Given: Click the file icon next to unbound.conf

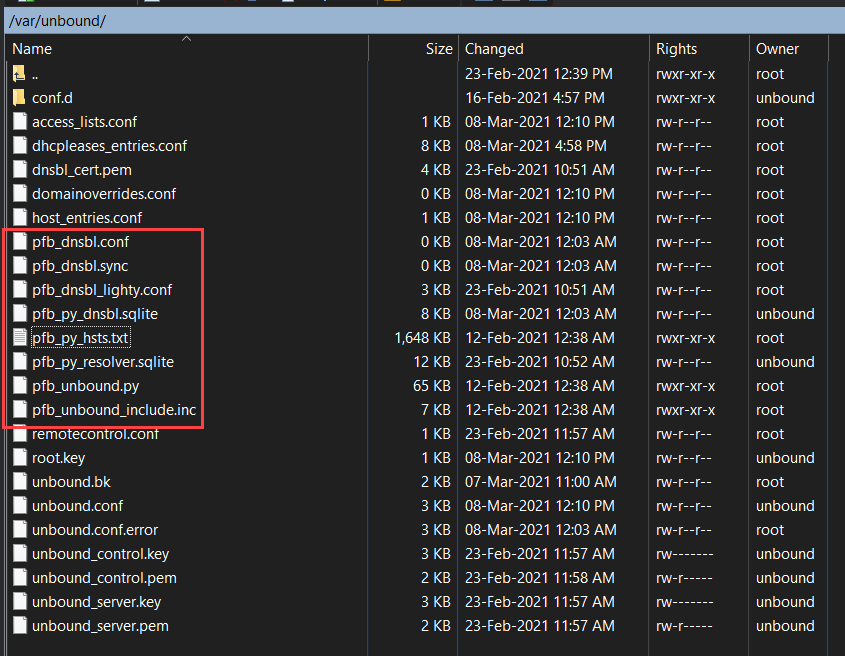Looking at the screenshot, I should coord(20,506).
